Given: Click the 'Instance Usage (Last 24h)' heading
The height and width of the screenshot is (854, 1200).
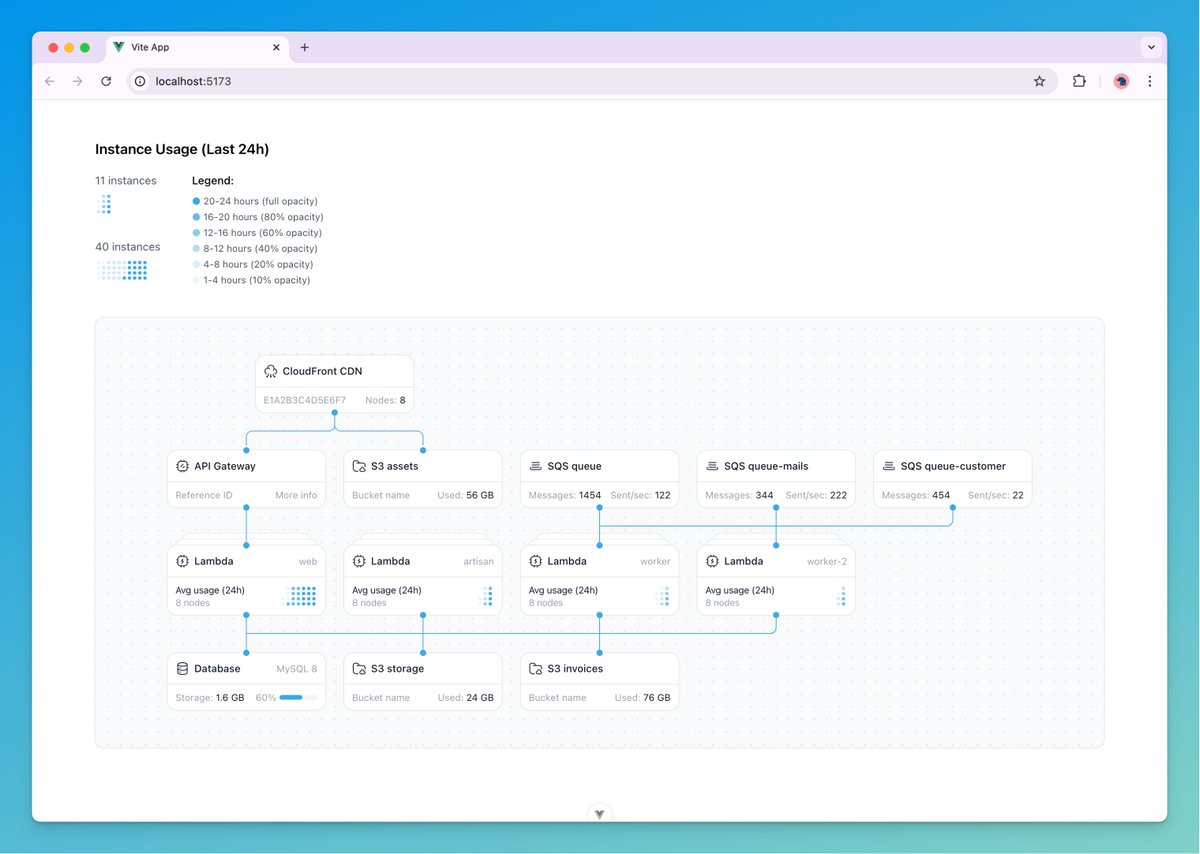Looking at the screenshot, I should (x=182, y=149).
